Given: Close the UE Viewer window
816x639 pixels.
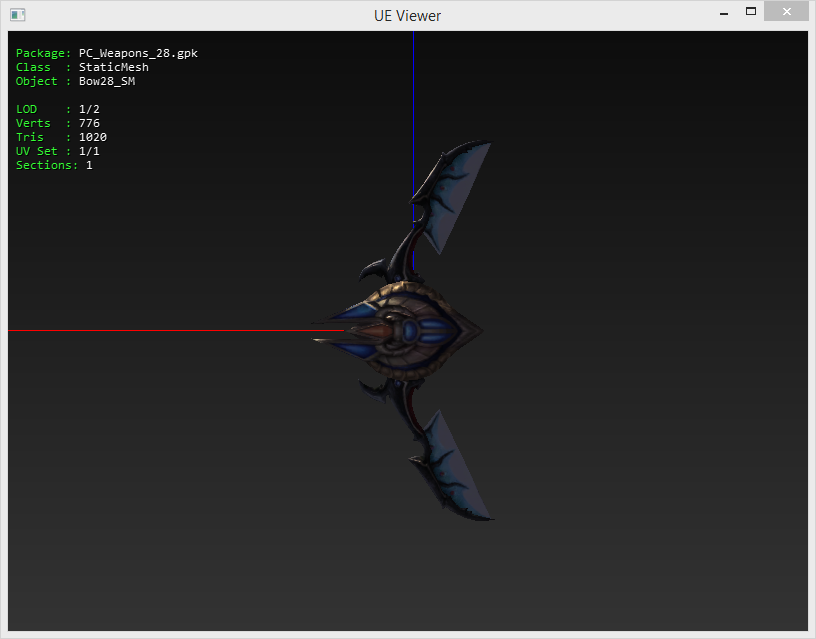Looking at the screenshot, I should point(785,12).
